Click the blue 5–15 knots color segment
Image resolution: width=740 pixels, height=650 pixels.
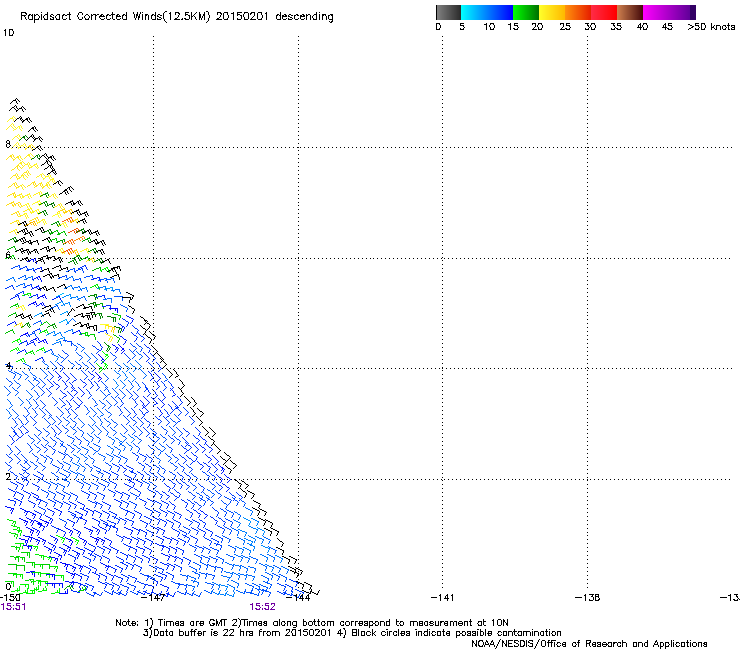click(x=487, y=12)
